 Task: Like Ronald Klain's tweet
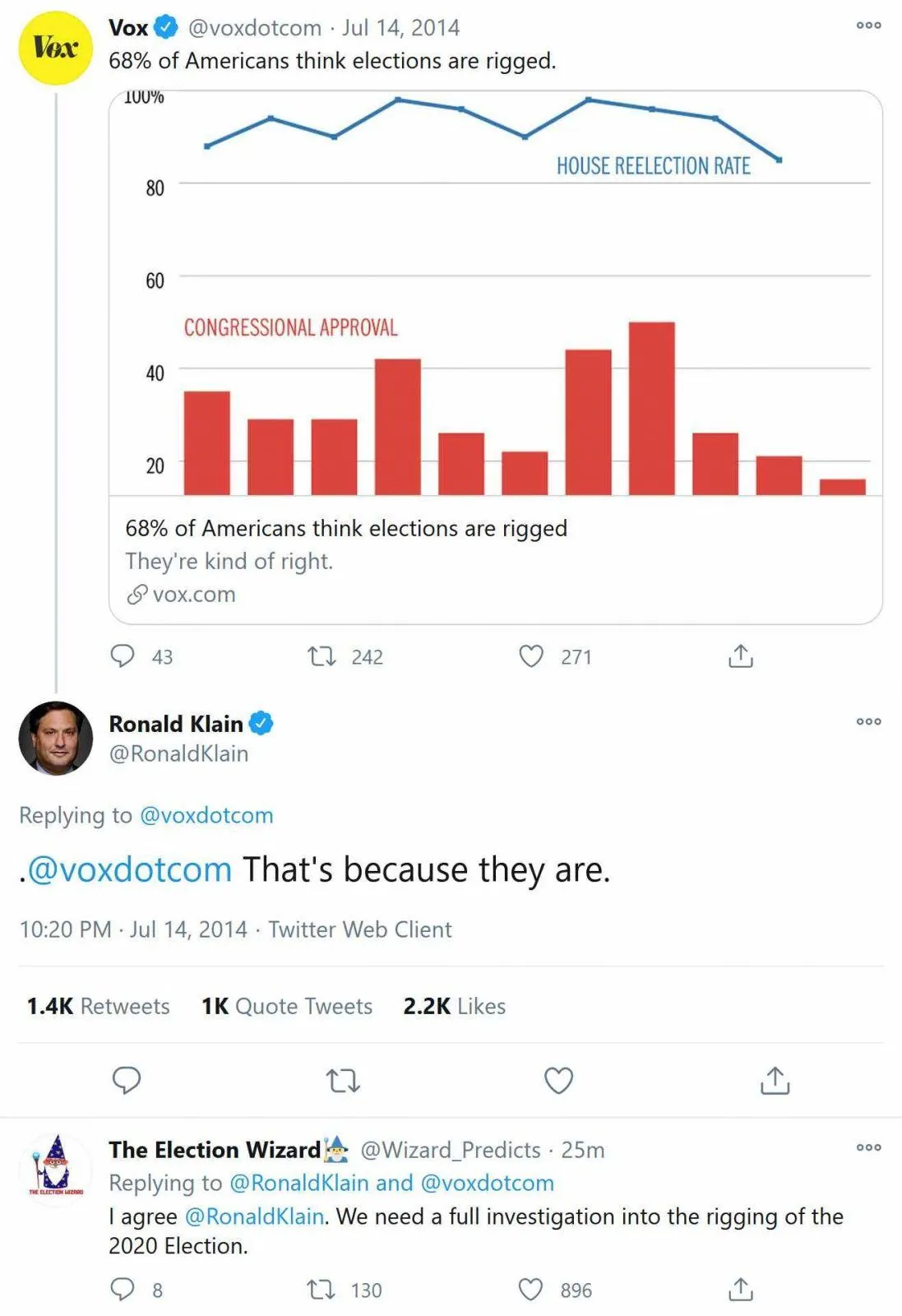click(558, 1080)
